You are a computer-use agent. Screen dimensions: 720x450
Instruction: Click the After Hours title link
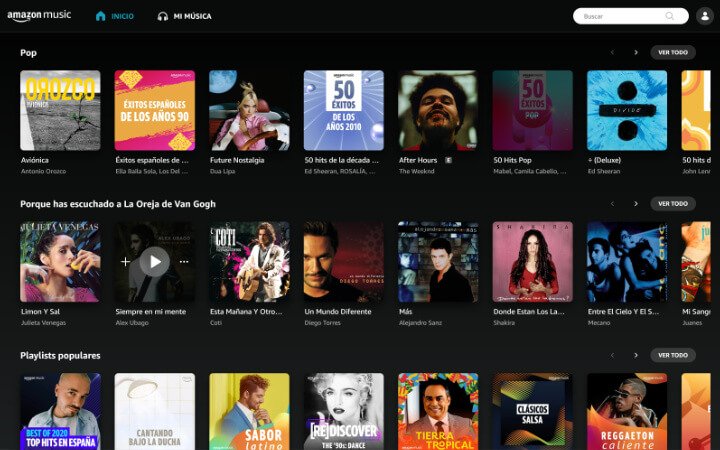[x=418, y=160]
